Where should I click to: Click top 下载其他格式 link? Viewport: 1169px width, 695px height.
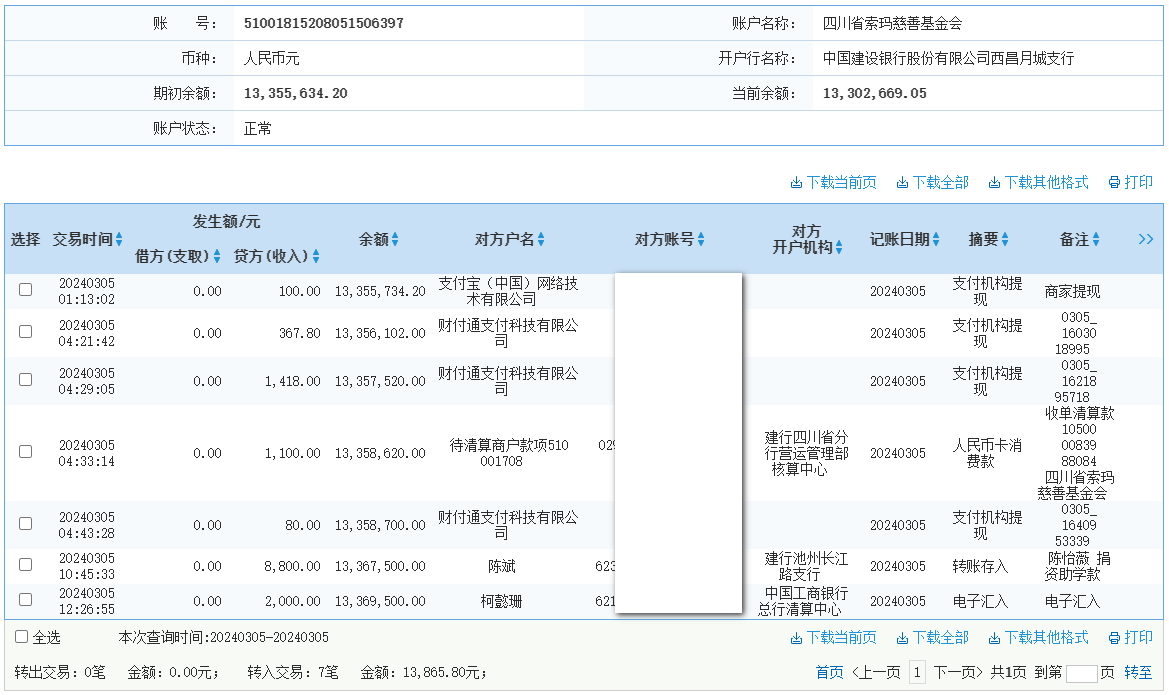1047,183
